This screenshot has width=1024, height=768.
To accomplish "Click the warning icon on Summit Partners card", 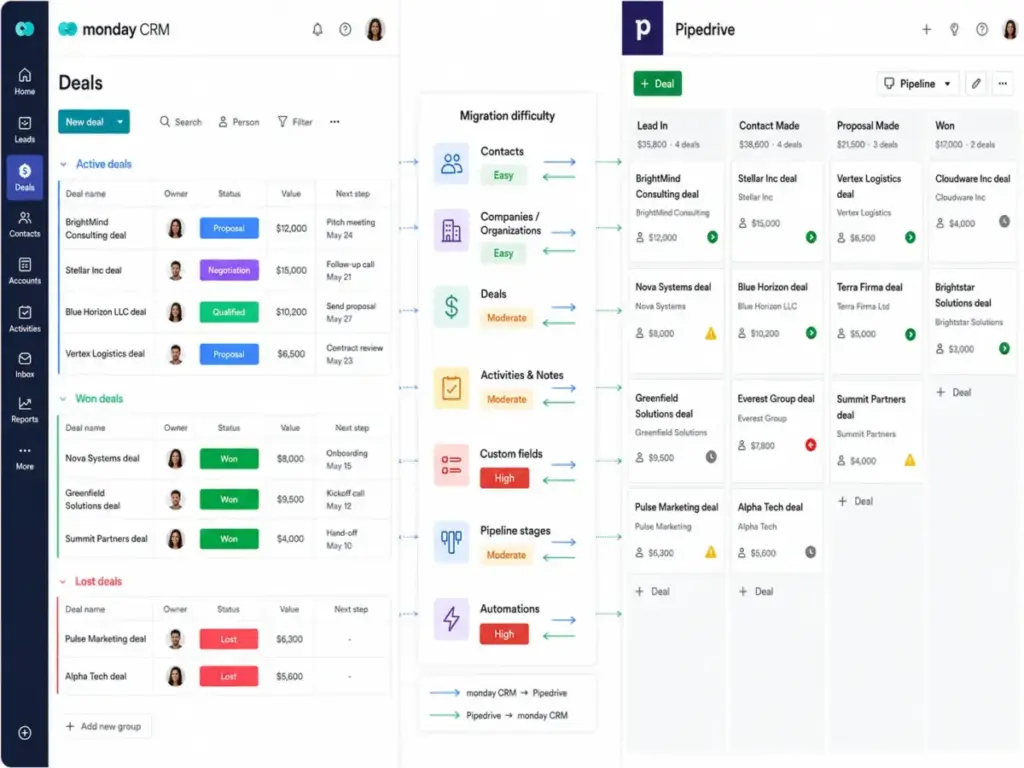I will click(x=910, y=460).
